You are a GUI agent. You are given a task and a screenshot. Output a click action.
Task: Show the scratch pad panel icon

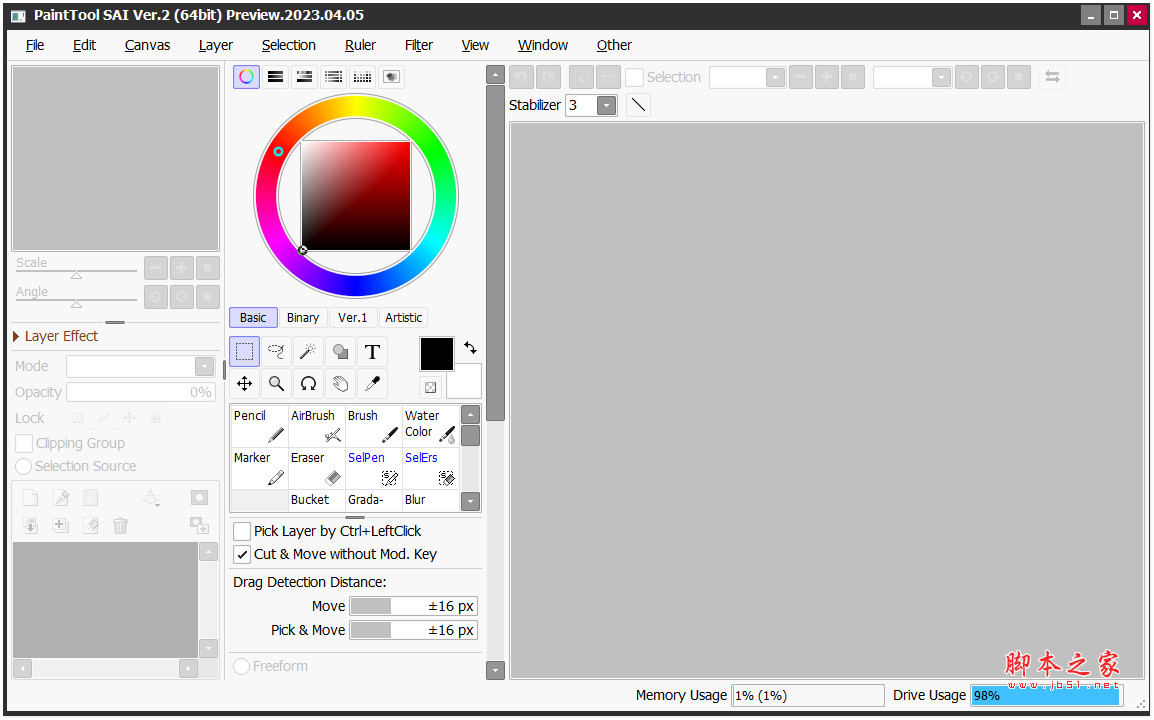click(x=392, y=77)
